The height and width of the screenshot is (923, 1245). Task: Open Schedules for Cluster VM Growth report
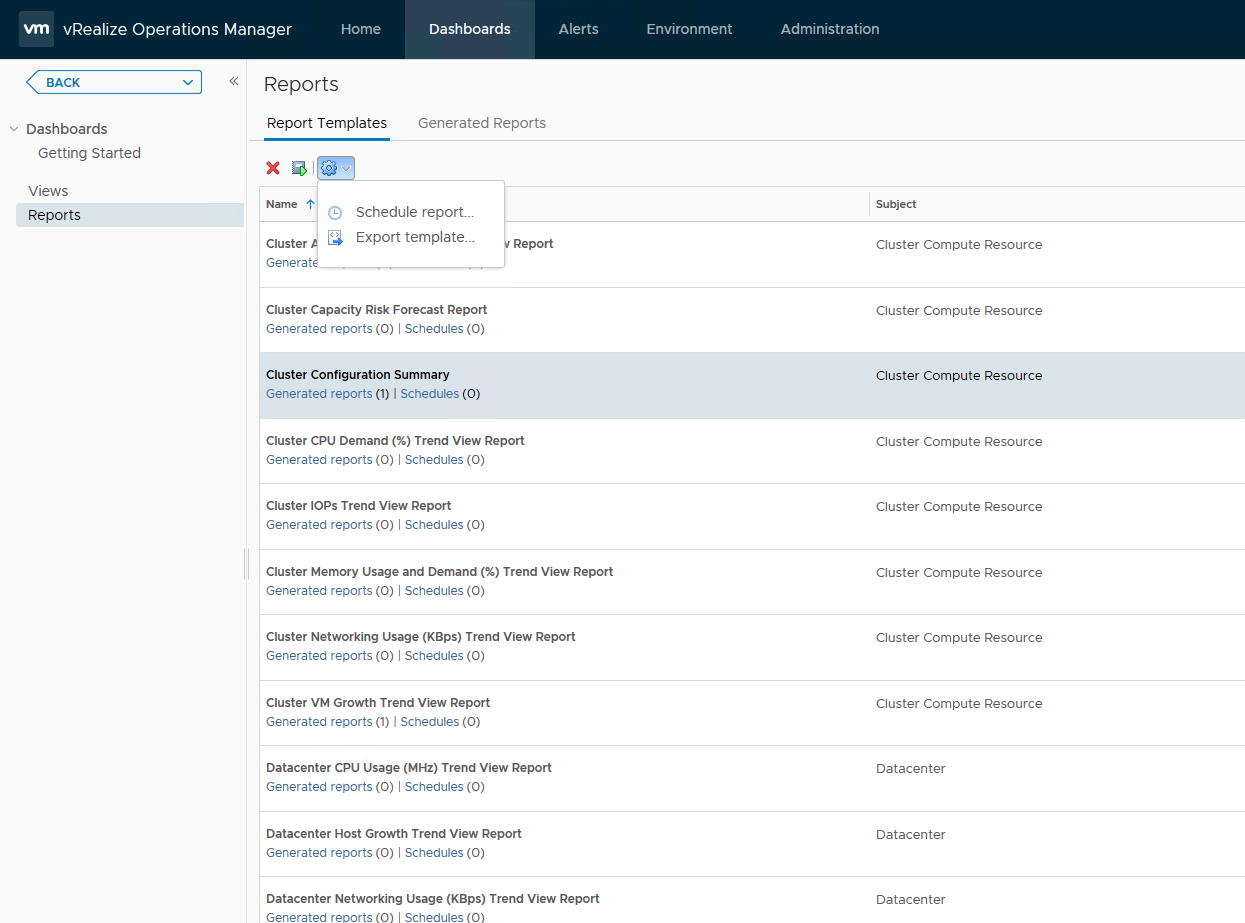pos(430,722)
